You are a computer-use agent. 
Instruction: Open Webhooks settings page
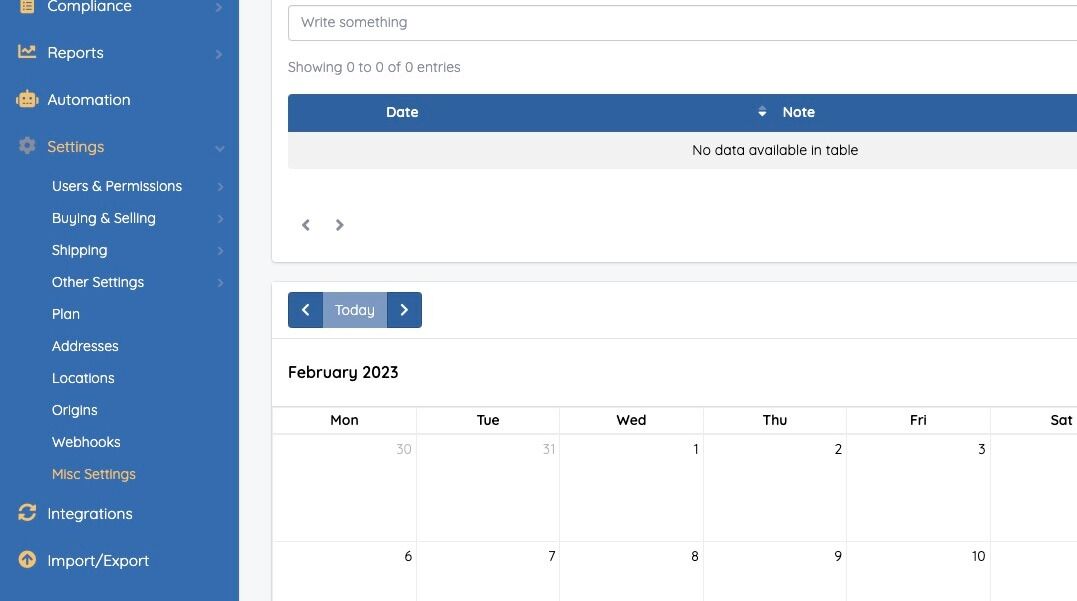pos(86,442)
